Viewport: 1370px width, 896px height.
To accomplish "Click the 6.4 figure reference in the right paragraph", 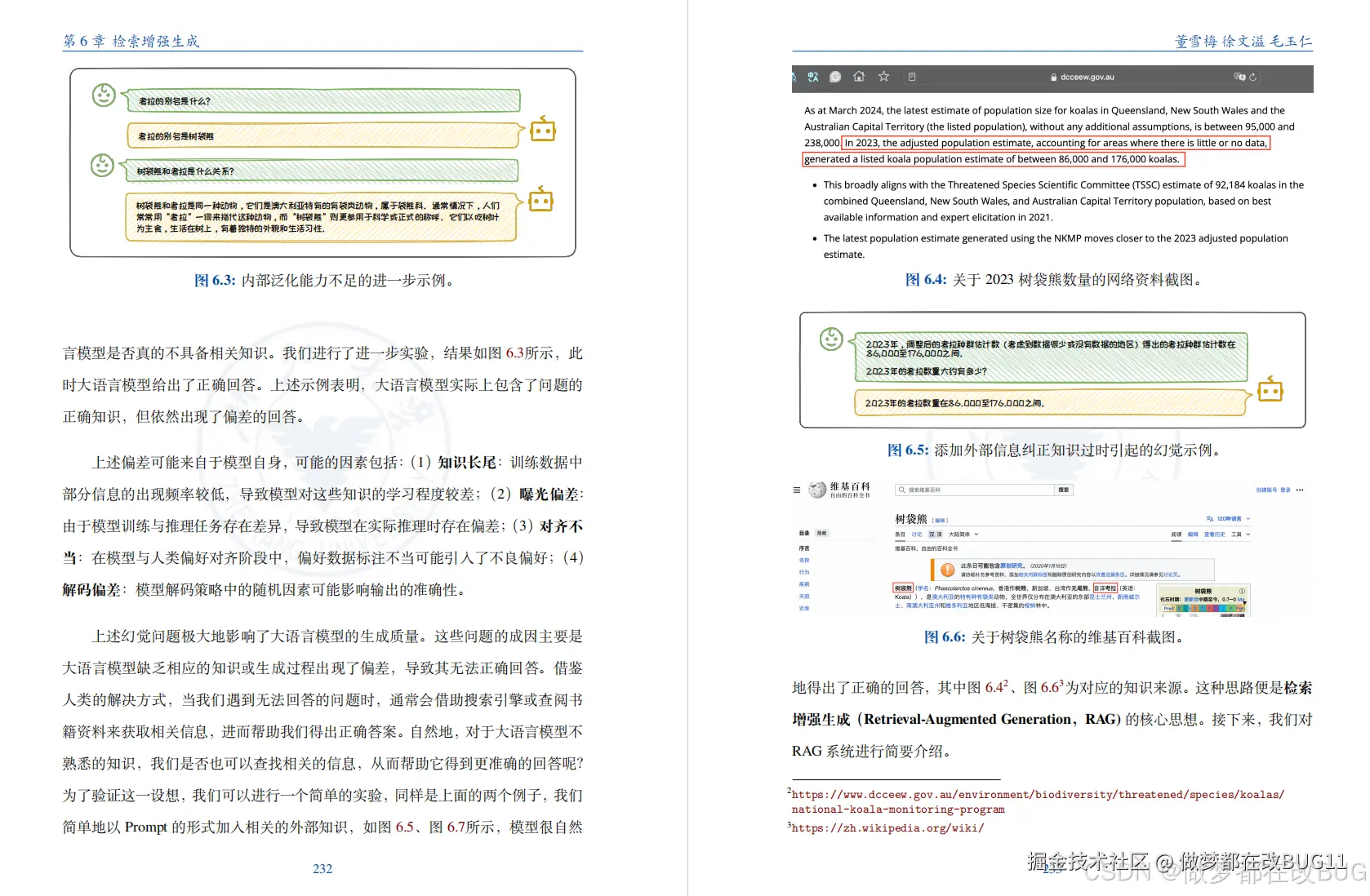I will click(x=994, y=688).
